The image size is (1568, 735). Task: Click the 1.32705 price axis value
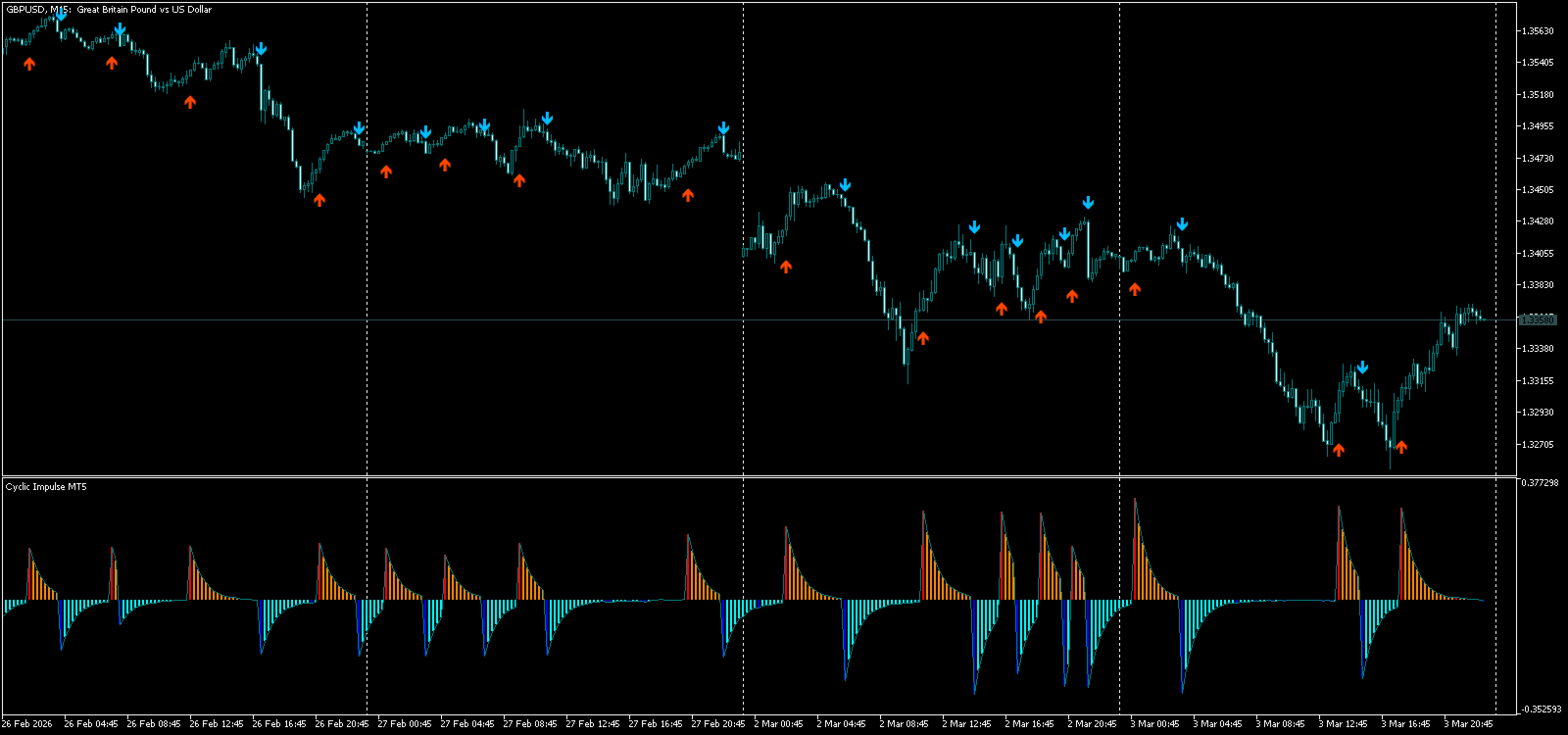[1537, 445]
